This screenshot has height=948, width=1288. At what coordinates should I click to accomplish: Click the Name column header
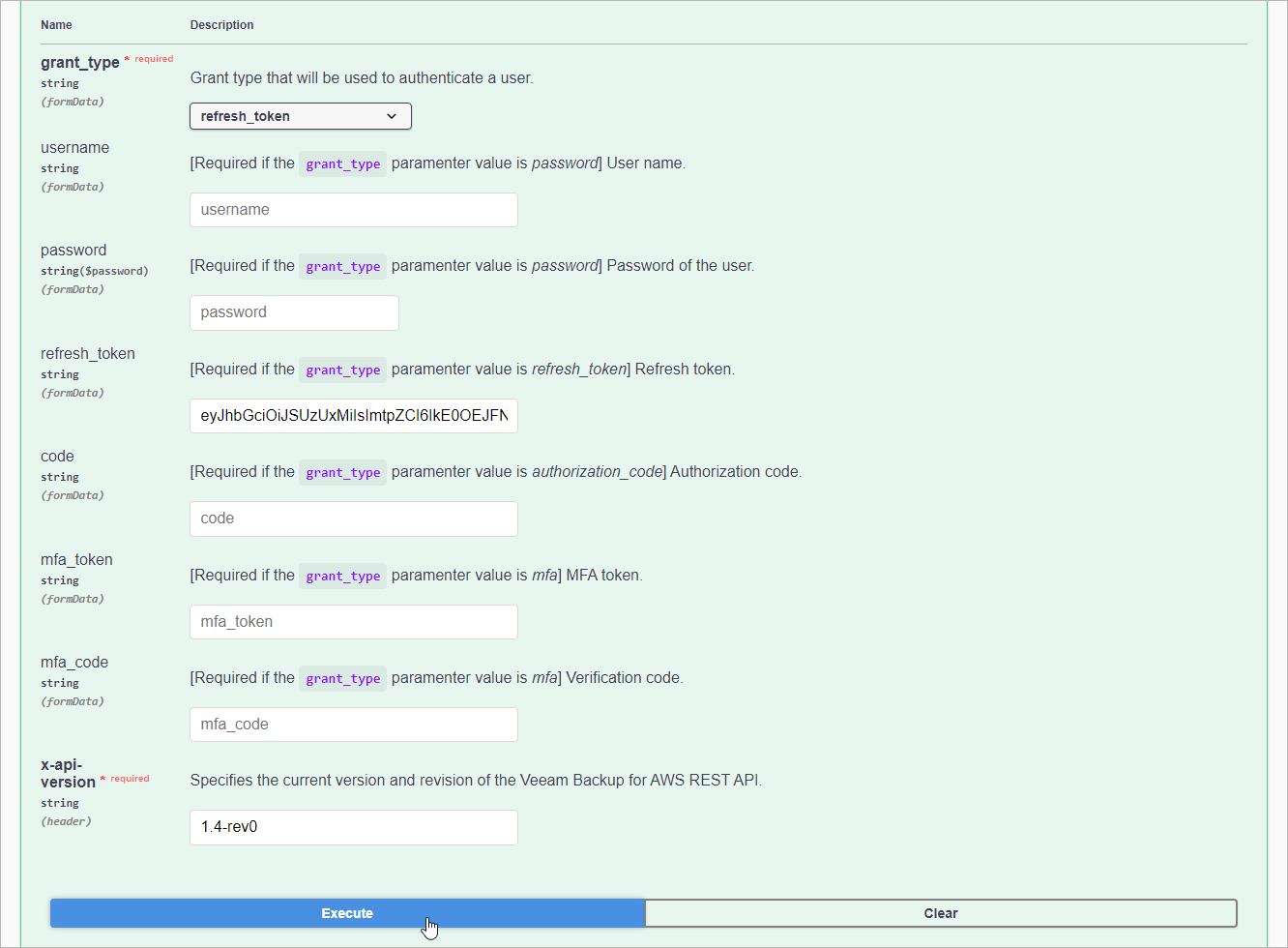coord(55,24)
